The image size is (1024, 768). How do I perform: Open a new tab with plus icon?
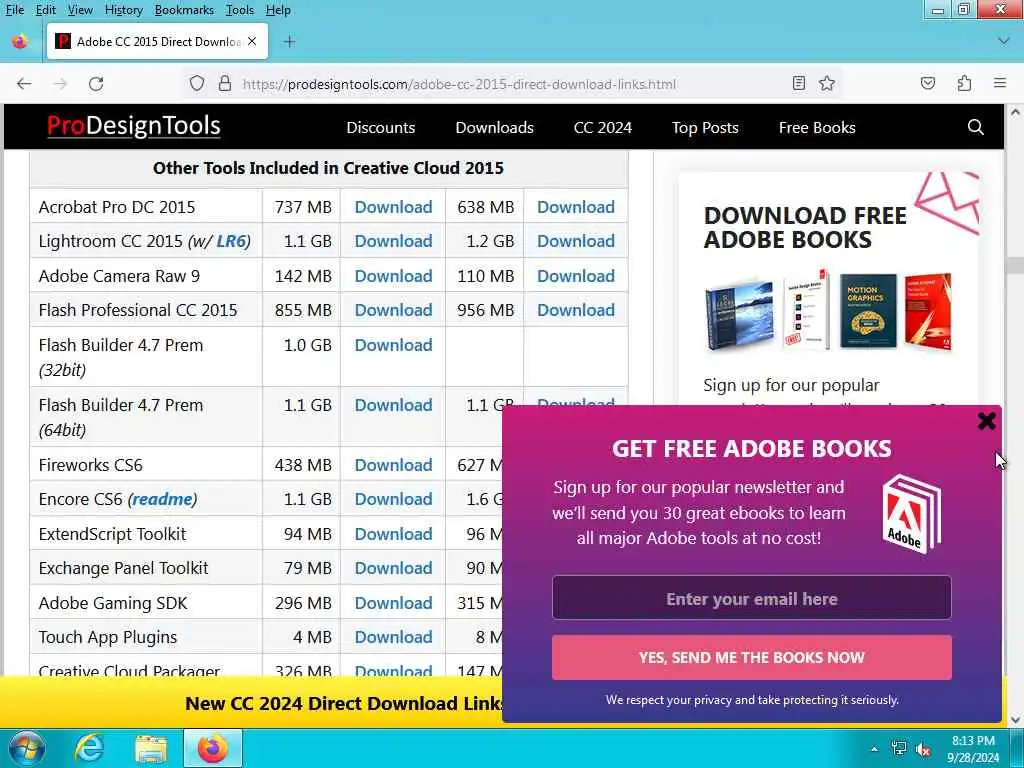(x=289, y=42)
